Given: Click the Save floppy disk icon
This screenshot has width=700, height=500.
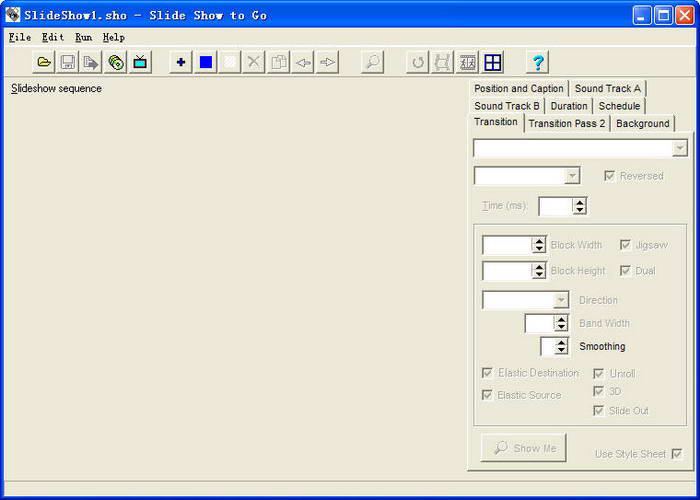Looking at the screenshot, I should pos(67,62).
